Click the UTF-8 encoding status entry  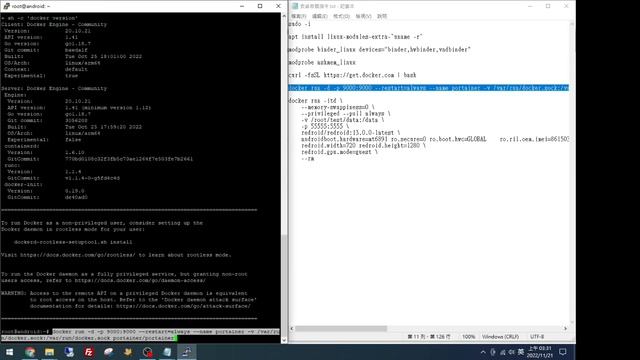pyautogui.click(x=537, y=337)
